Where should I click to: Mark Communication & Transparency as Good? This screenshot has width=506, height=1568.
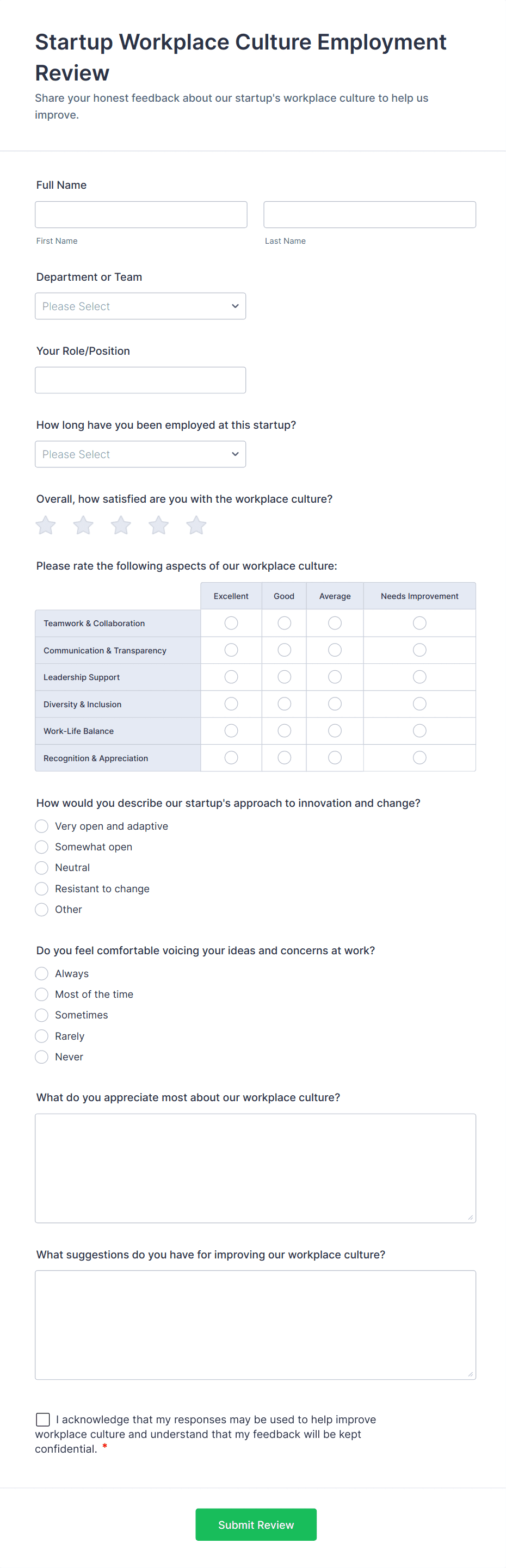point(284,650)
